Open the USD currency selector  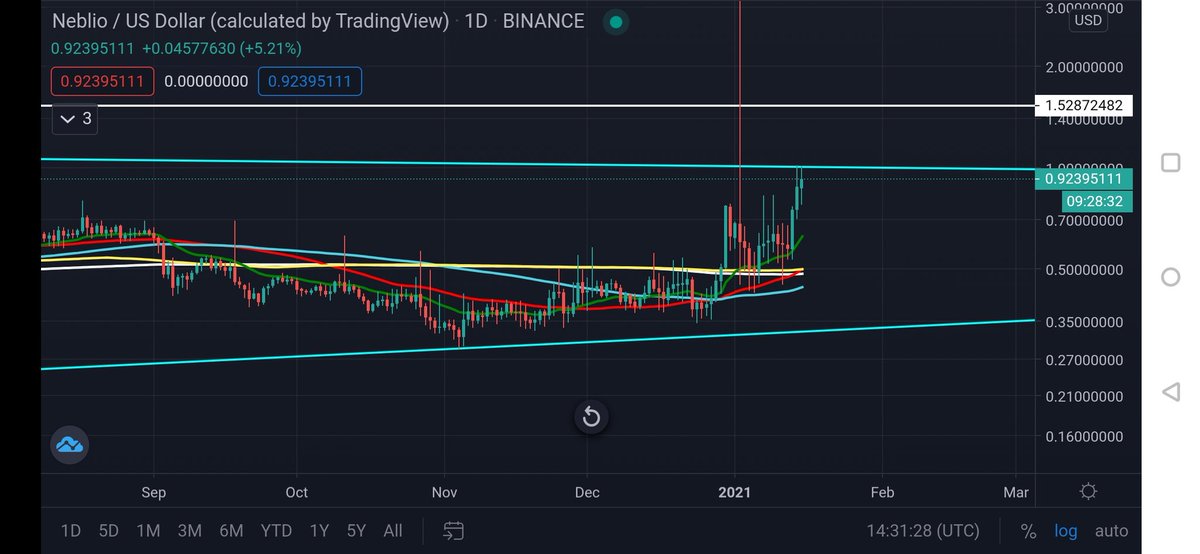coord(1088,20)
